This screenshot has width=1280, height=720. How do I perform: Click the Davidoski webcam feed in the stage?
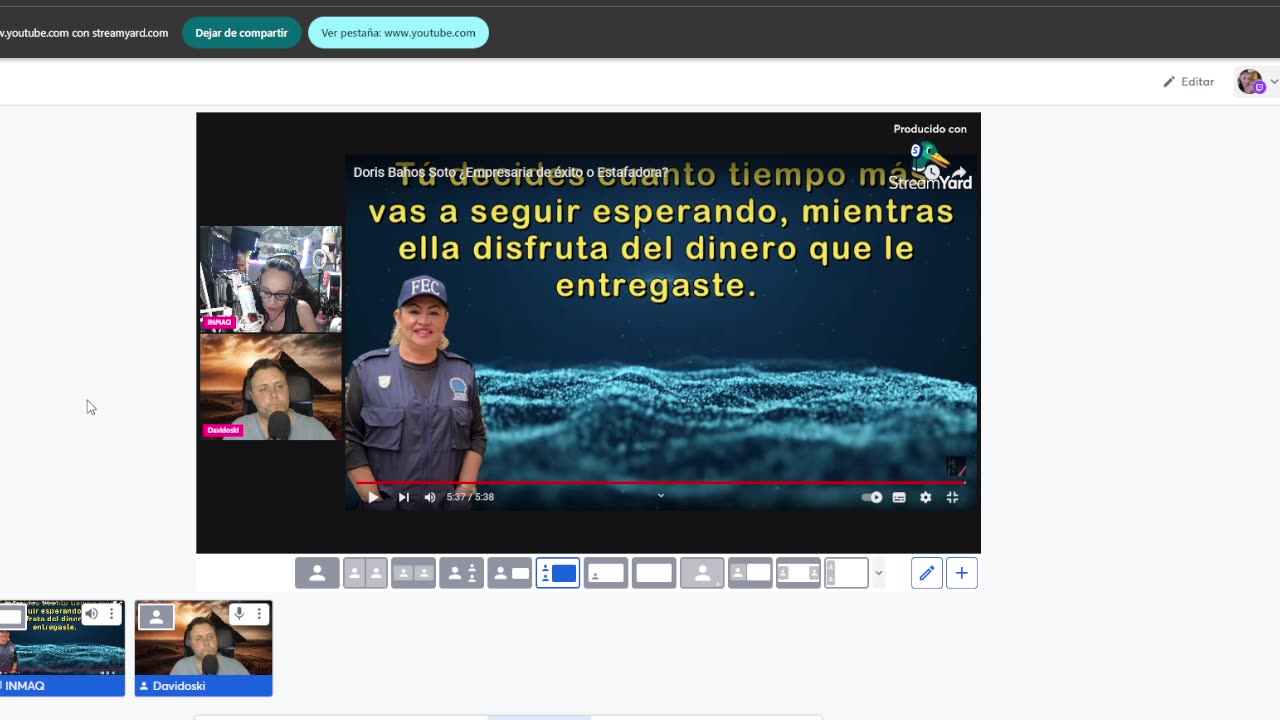point(270,387)
